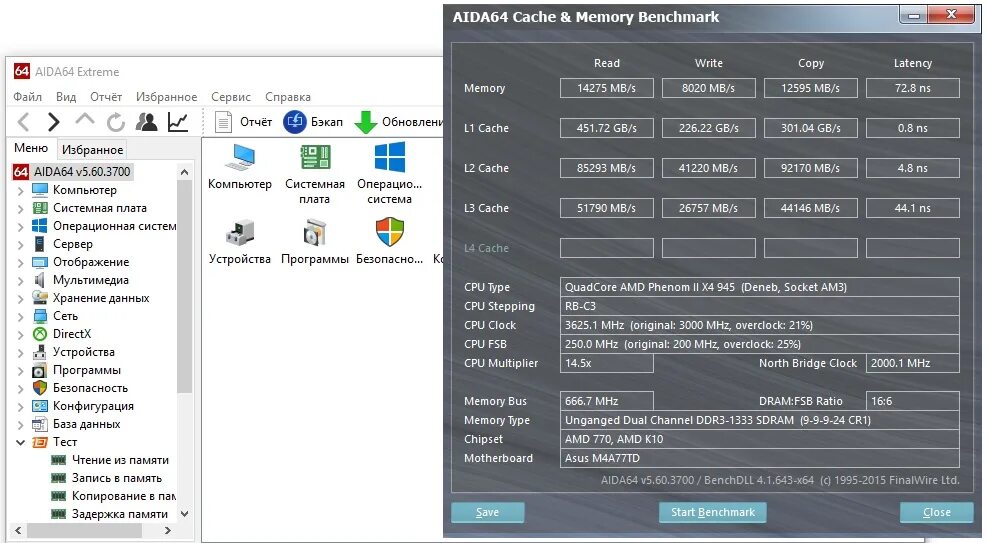Image resolution: width=987 pixels, height=543 pixels.
Task: Open the Сервис menu
Action: 231,96
